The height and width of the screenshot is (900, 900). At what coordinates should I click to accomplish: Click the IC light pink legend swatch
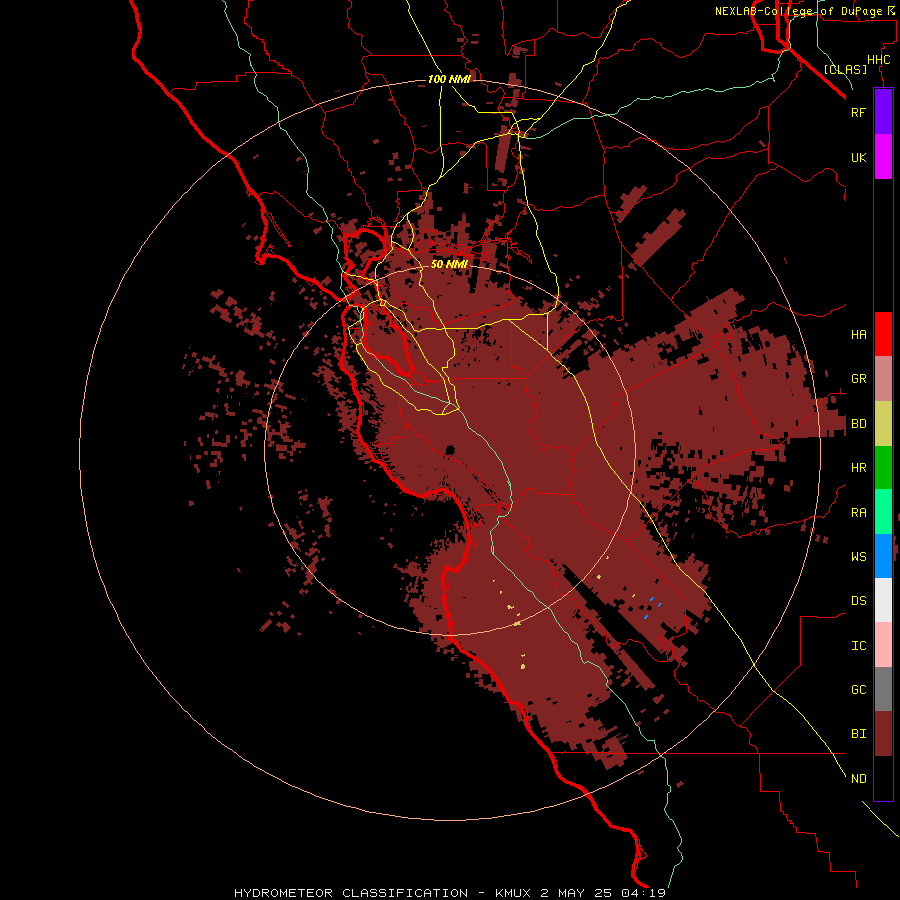[883, 645]
